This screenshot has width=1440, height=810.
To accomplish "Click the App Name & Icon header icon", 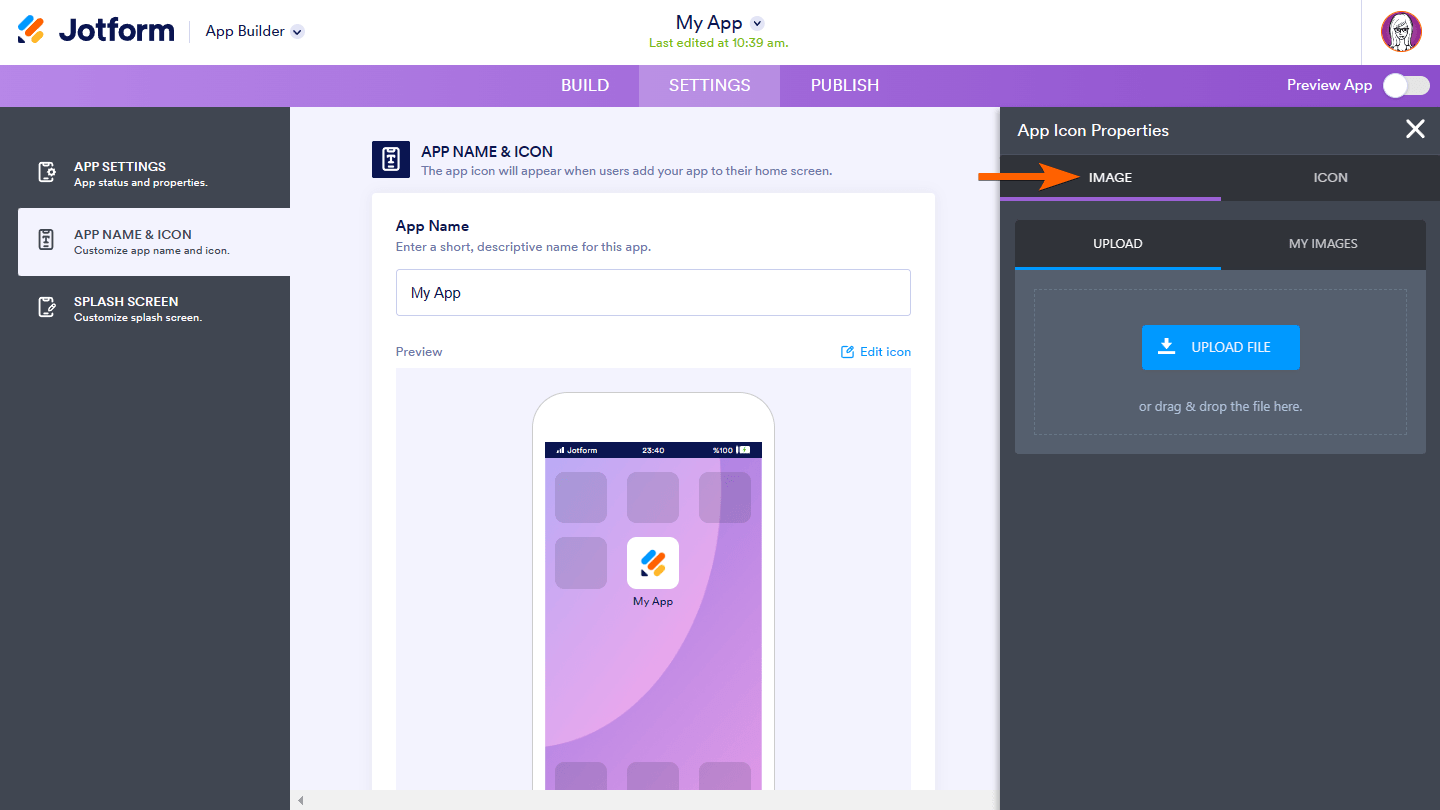I will point(391,160).
